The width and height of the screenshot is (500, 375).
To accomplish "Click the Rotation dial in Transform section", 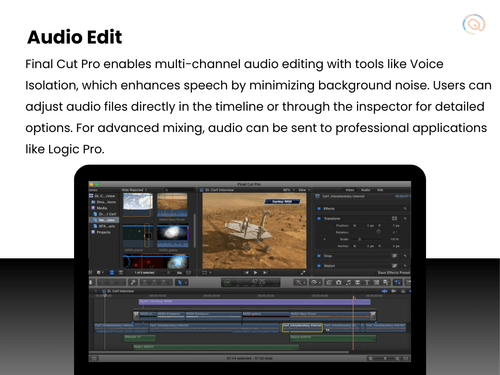I will click(x=378, y=232).
